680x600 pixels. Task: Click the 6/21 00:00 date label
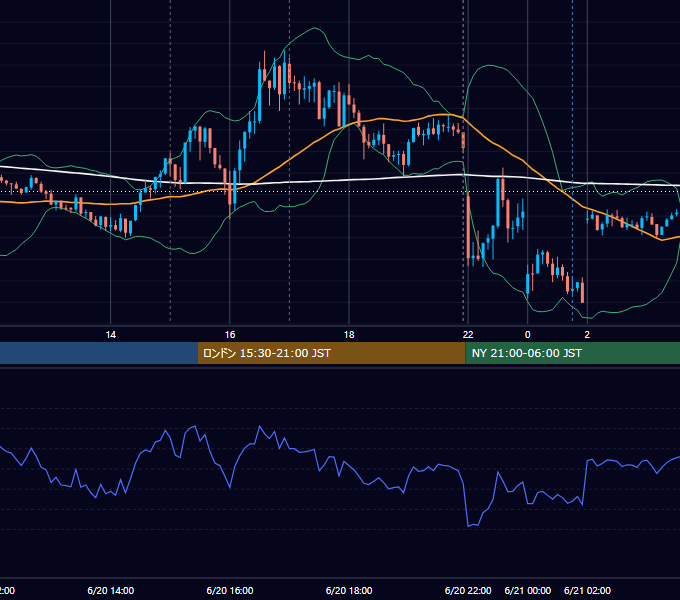[x=528, y=590]
